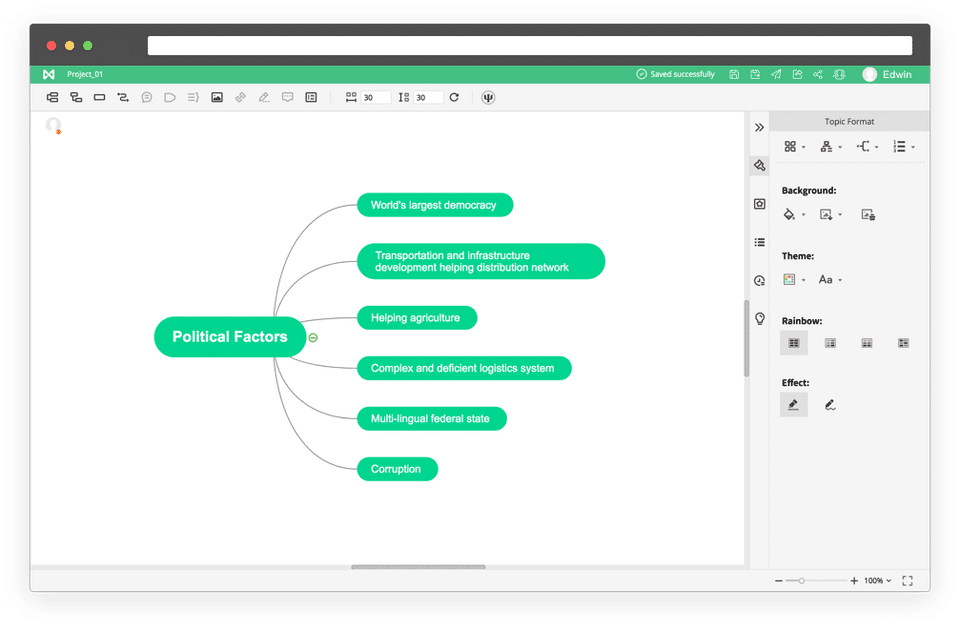Attach a hyperlink to the topic
960x627 pixels.
pos(241,97)
